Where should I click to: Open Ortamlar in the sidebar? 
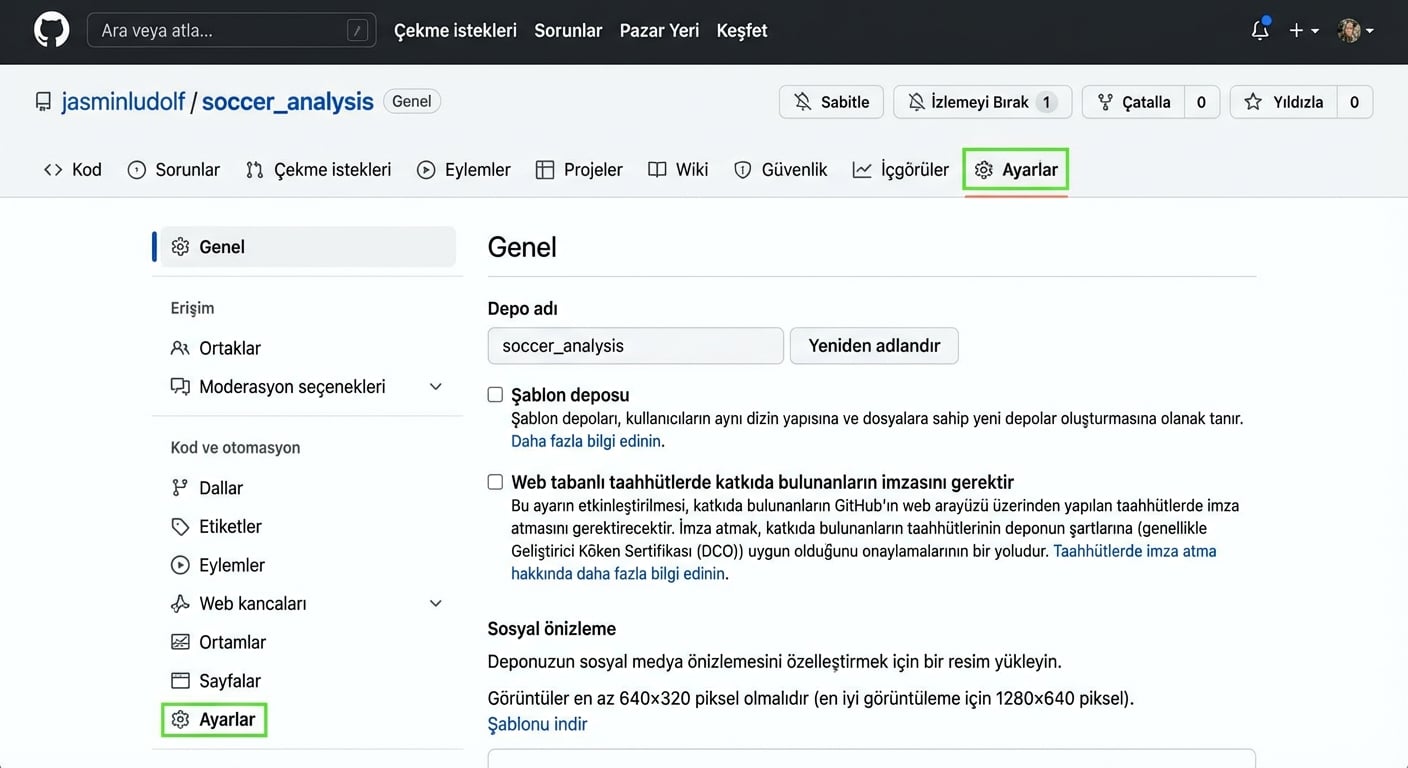(232, 642)
